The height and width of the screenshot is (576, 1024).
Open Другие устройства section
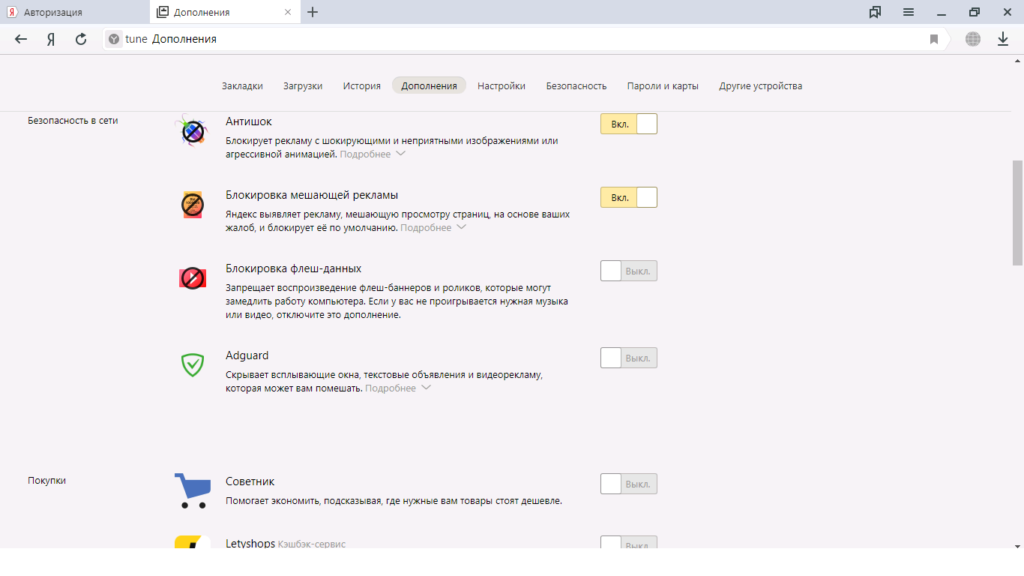click(x=760, y=86)
